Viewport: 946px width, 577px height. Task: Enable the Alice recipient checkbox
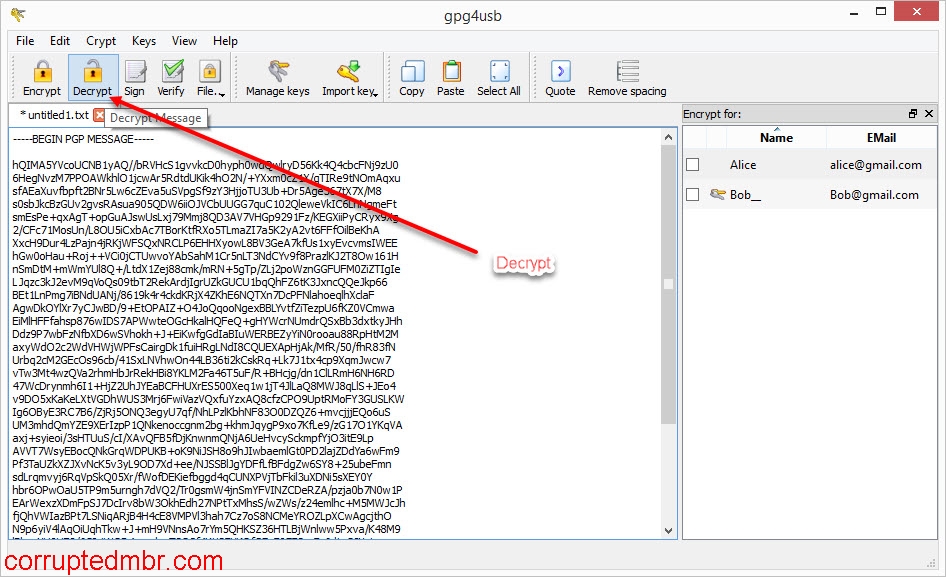pos(693,164)
